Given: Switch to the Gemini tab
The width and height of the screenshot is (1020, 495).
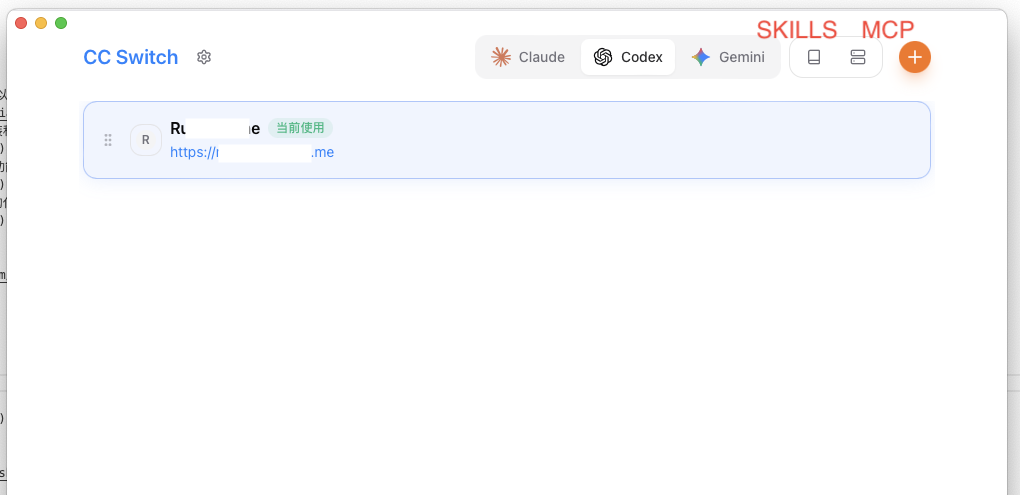Looking at the screenshot, I should 741,57.
